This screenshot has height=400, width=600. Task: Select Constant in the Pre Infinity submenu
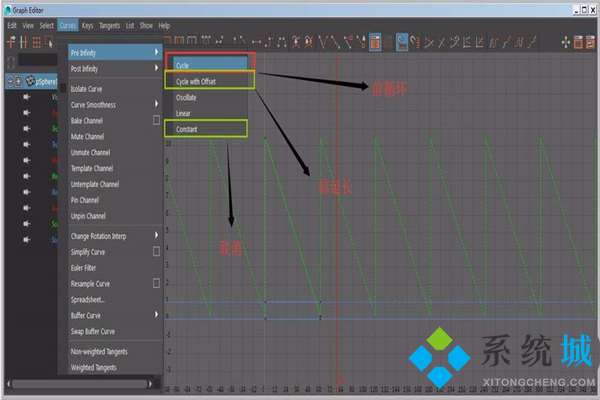187,129
